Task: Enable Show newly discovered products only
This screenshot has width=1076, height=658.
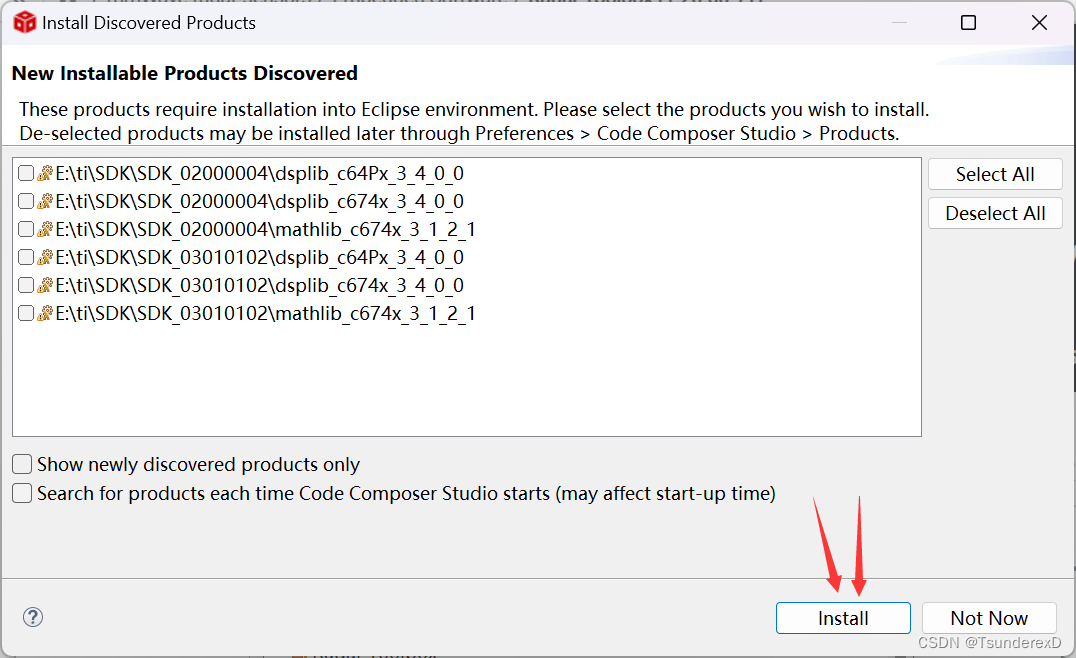Action: tap(22, 465)
